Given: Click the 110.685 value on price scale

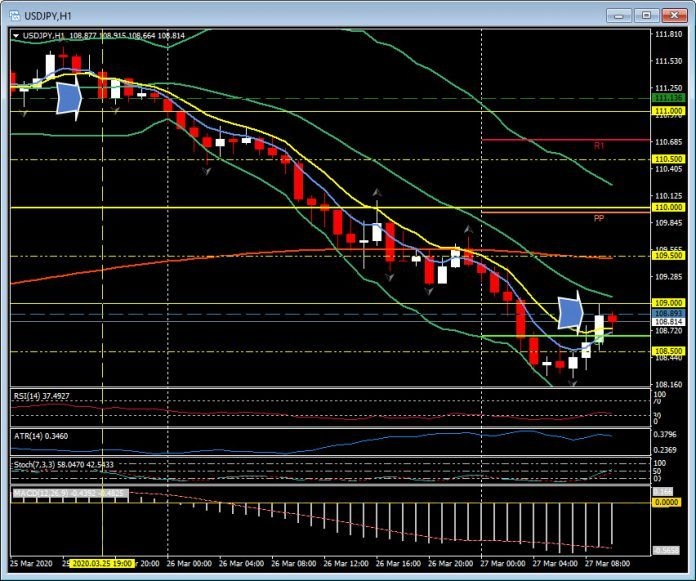Looking at the screenshot, I should (668, 142).
